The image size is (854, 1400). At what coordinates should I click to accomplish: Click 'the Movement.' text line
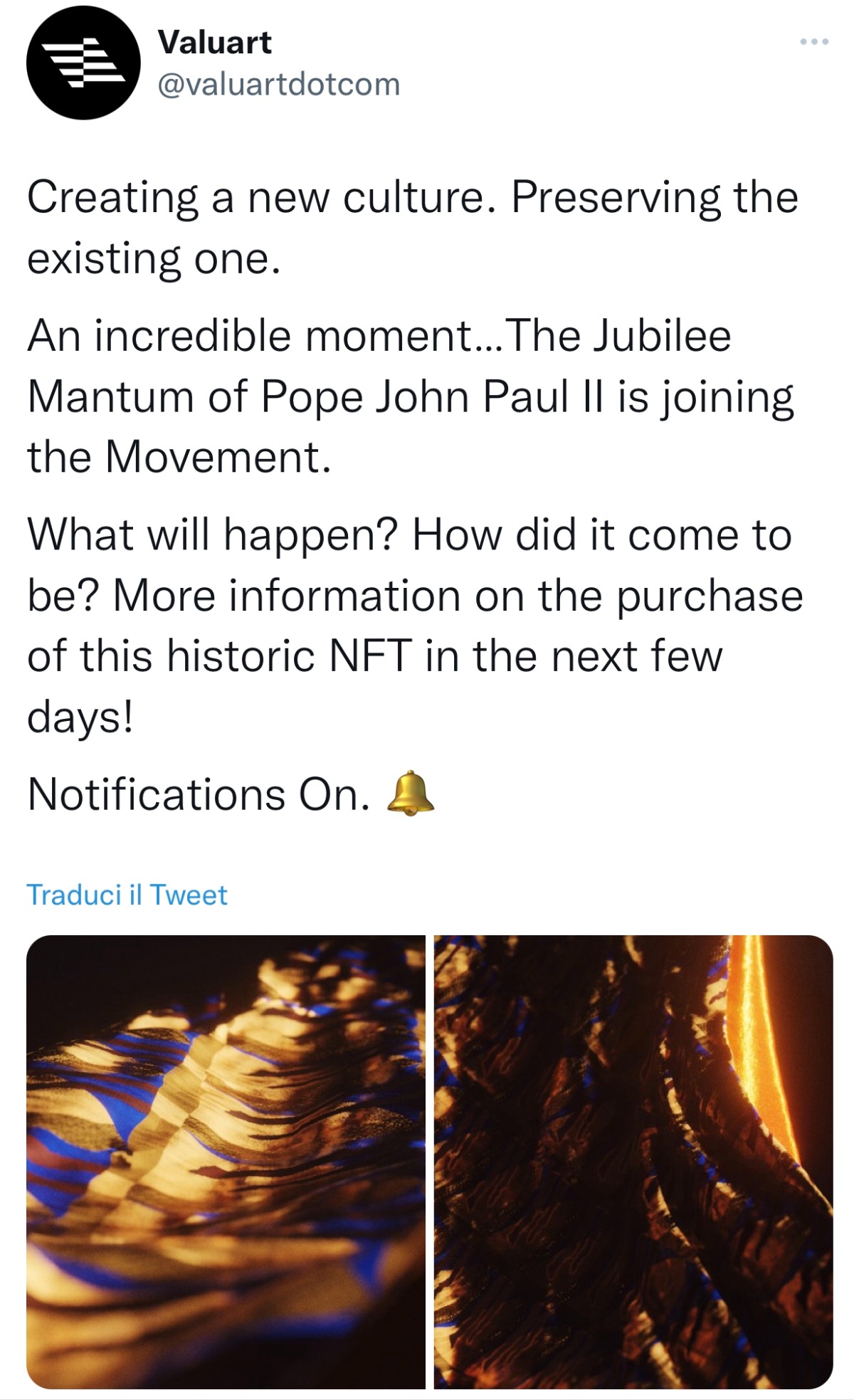pos(179,456)
